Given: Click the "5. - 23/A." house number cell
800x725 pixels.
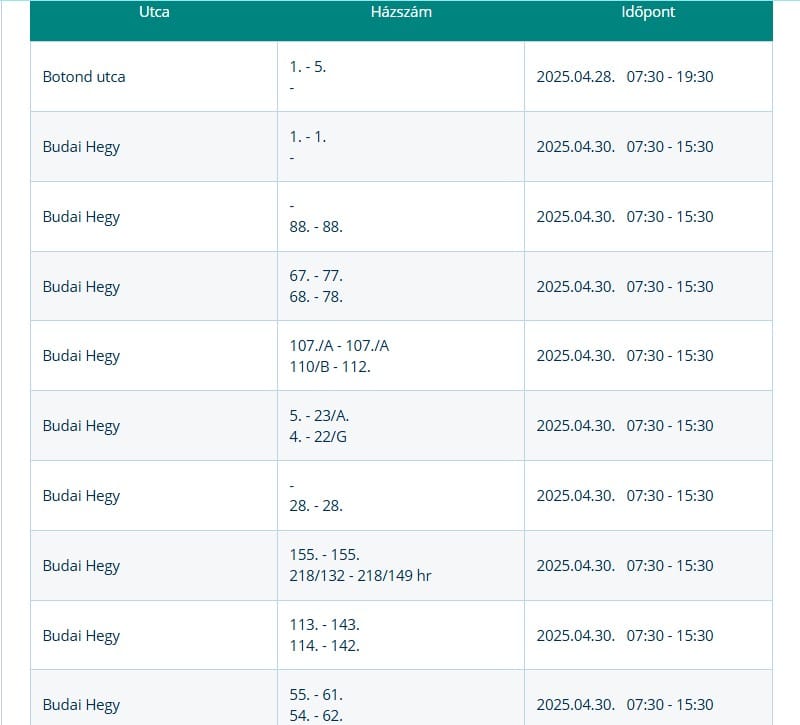Looking at the screenshot, I should (x=321, y=416).
